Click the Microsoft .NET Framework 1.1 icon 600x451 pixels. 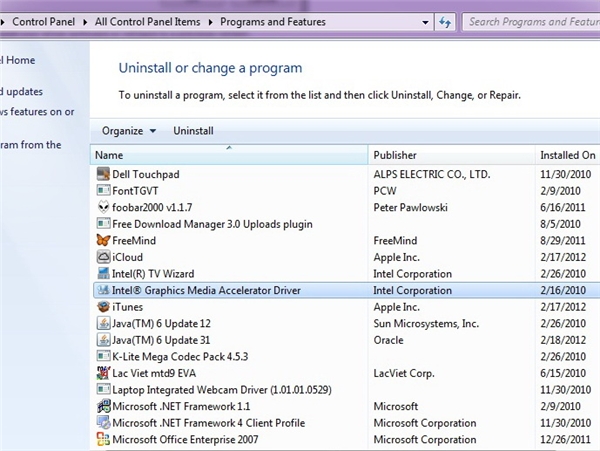[103, 406]
